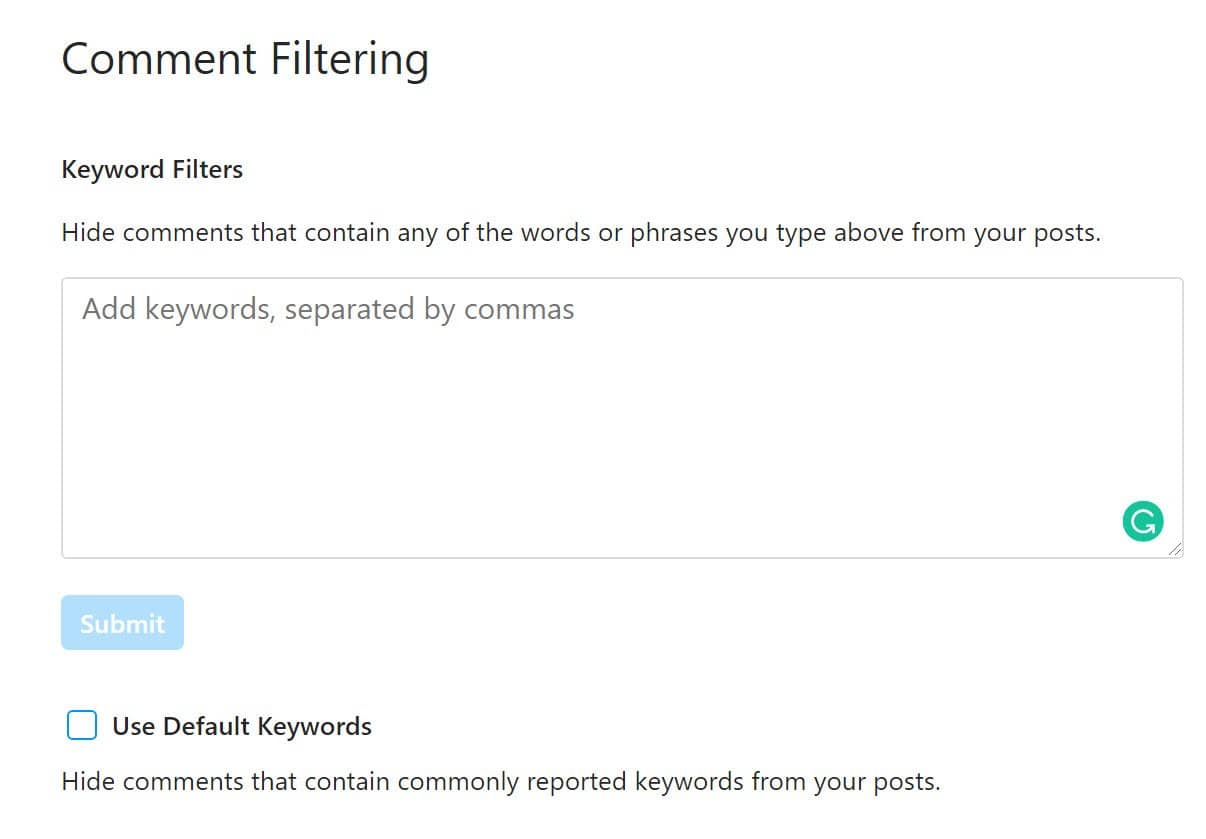The image size is (1206, 839).
Task: Click the 'Add keywords, separated by commas' placeholder
Action: coord(328,309)
